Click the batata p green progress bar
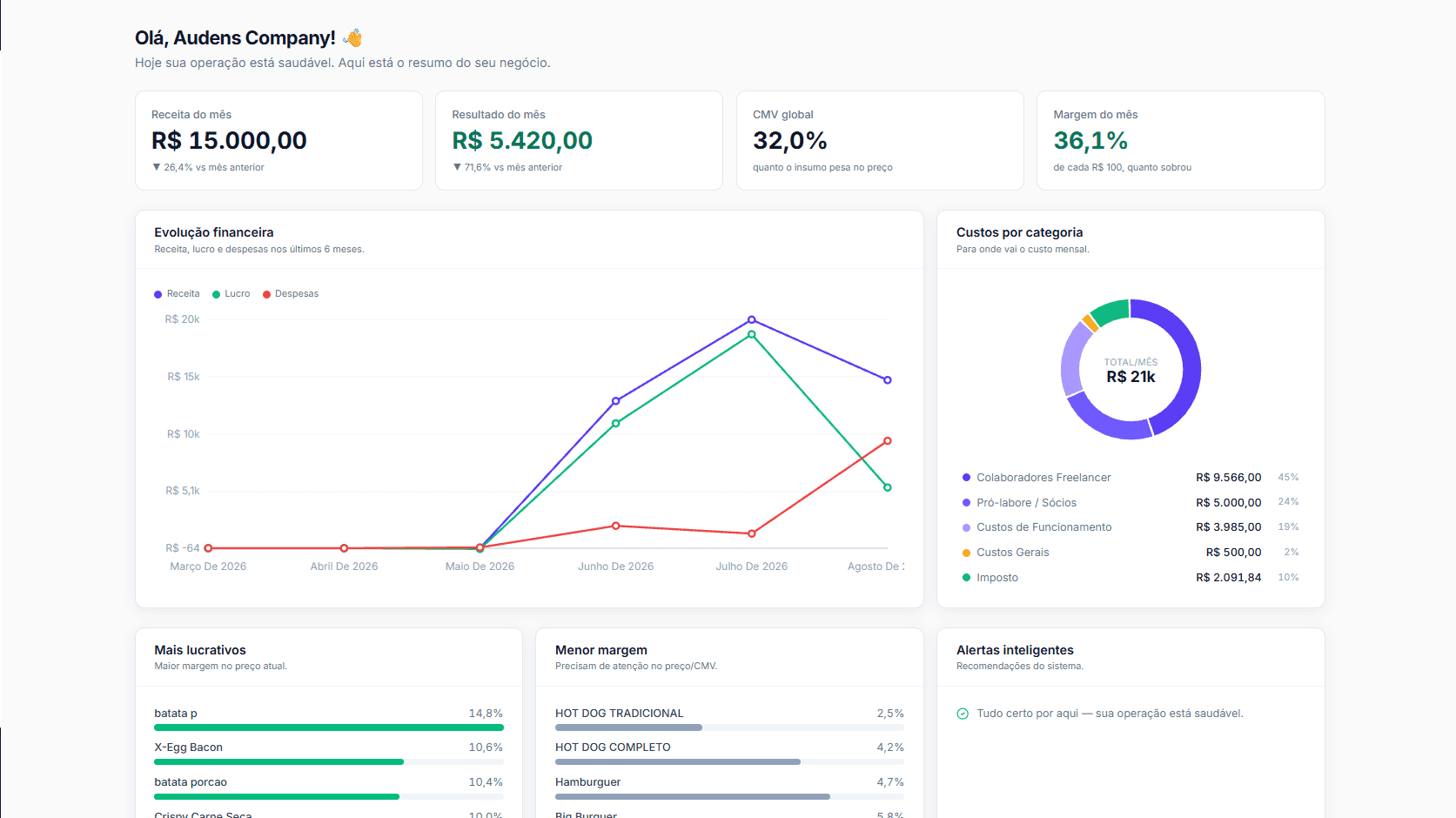The width and height of the screenshot is (1456, 818). [x=329, y=727]
